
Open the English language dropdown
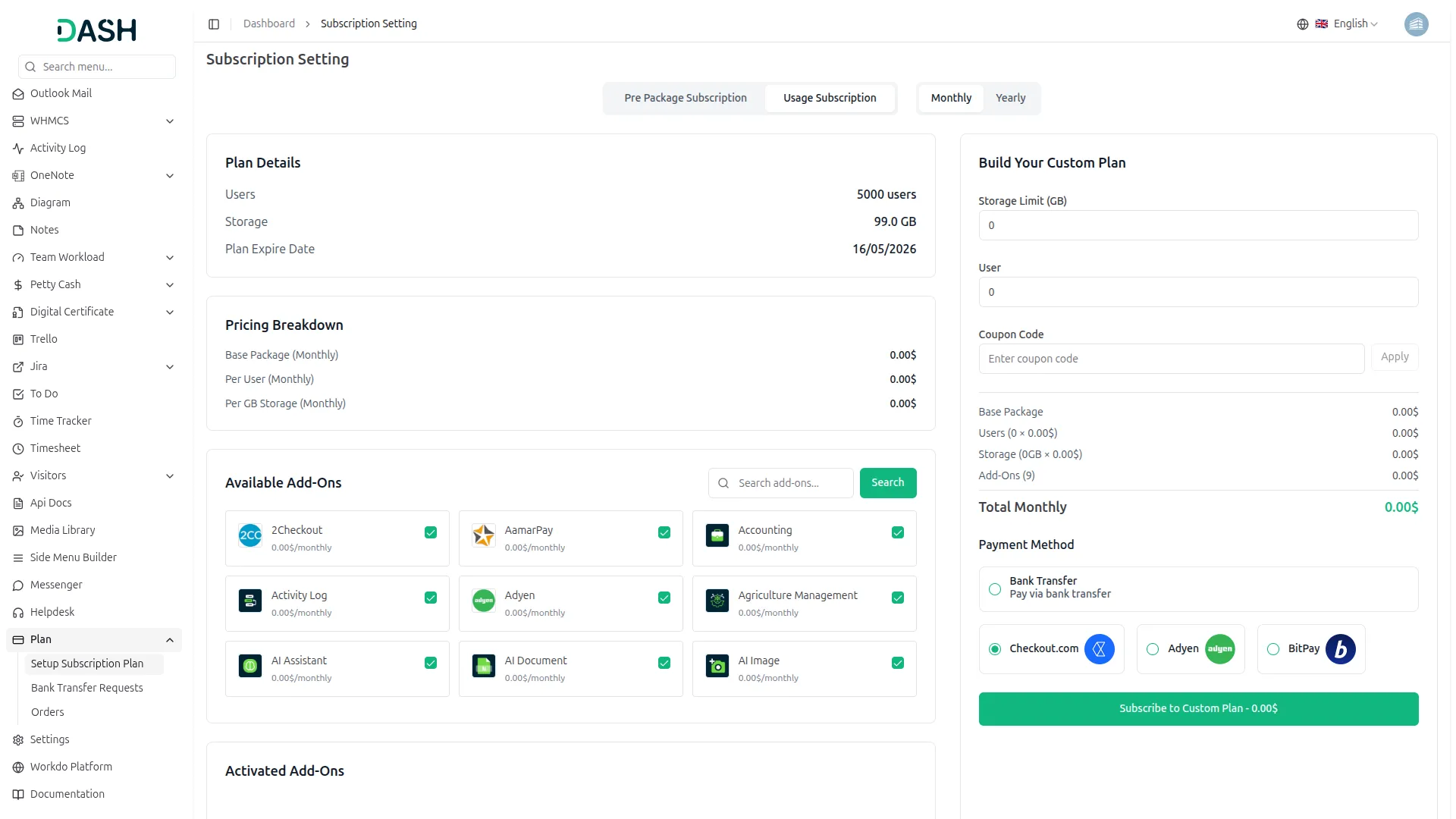tap(1338, 24)
